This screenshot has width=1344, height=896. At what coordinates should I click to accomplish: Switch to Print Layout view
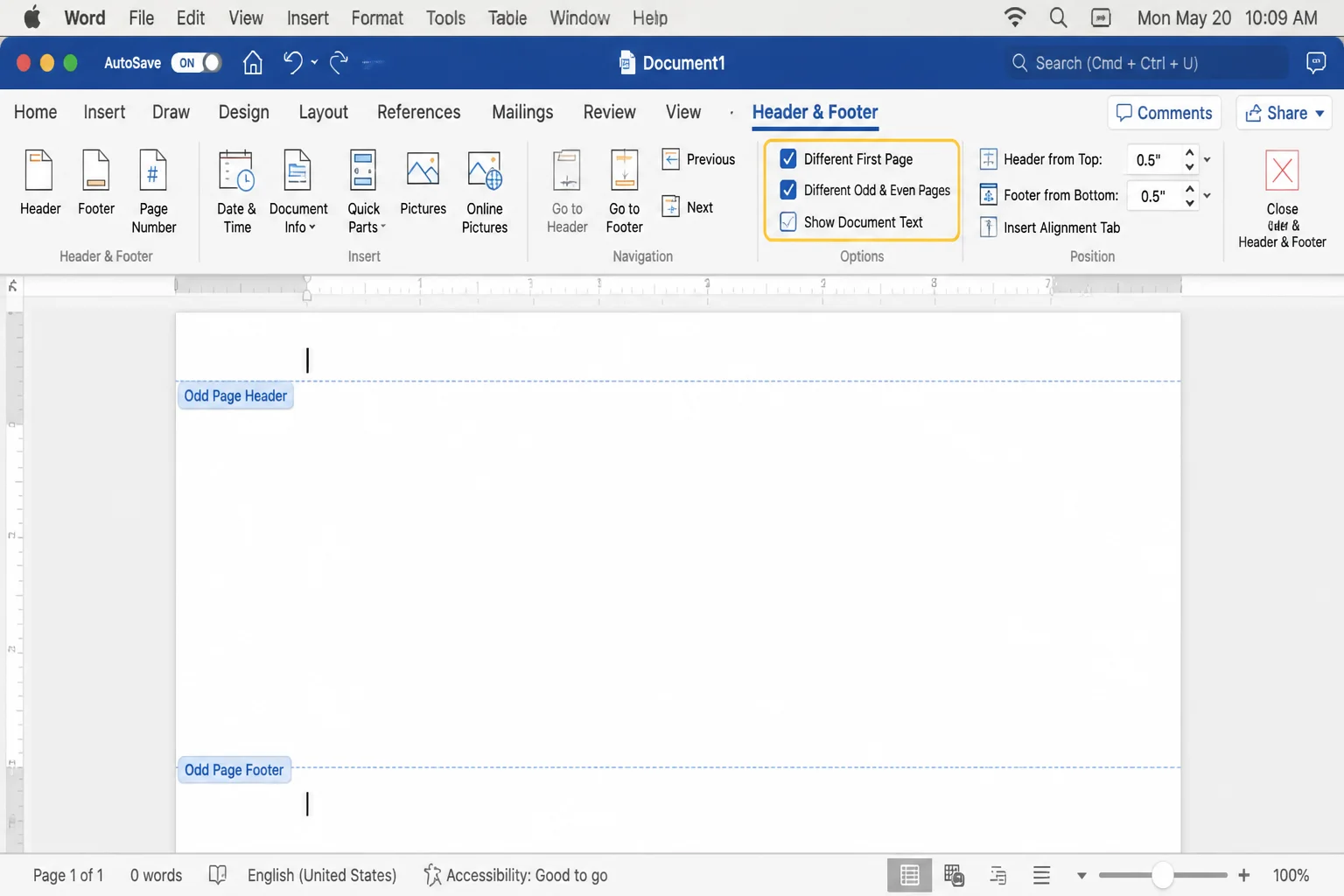coord(909,875)
